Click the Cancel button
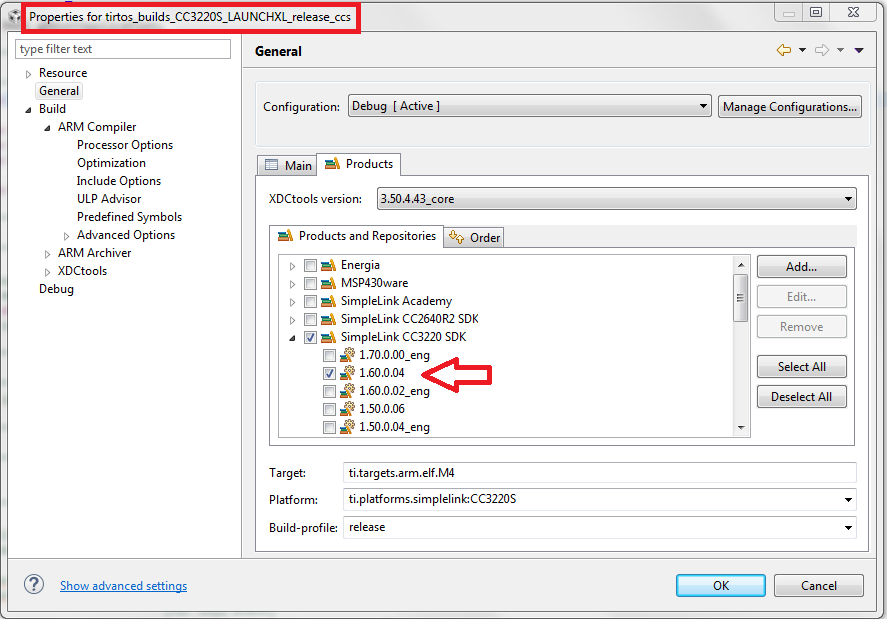887x619 pixels. tap(819, 586)
